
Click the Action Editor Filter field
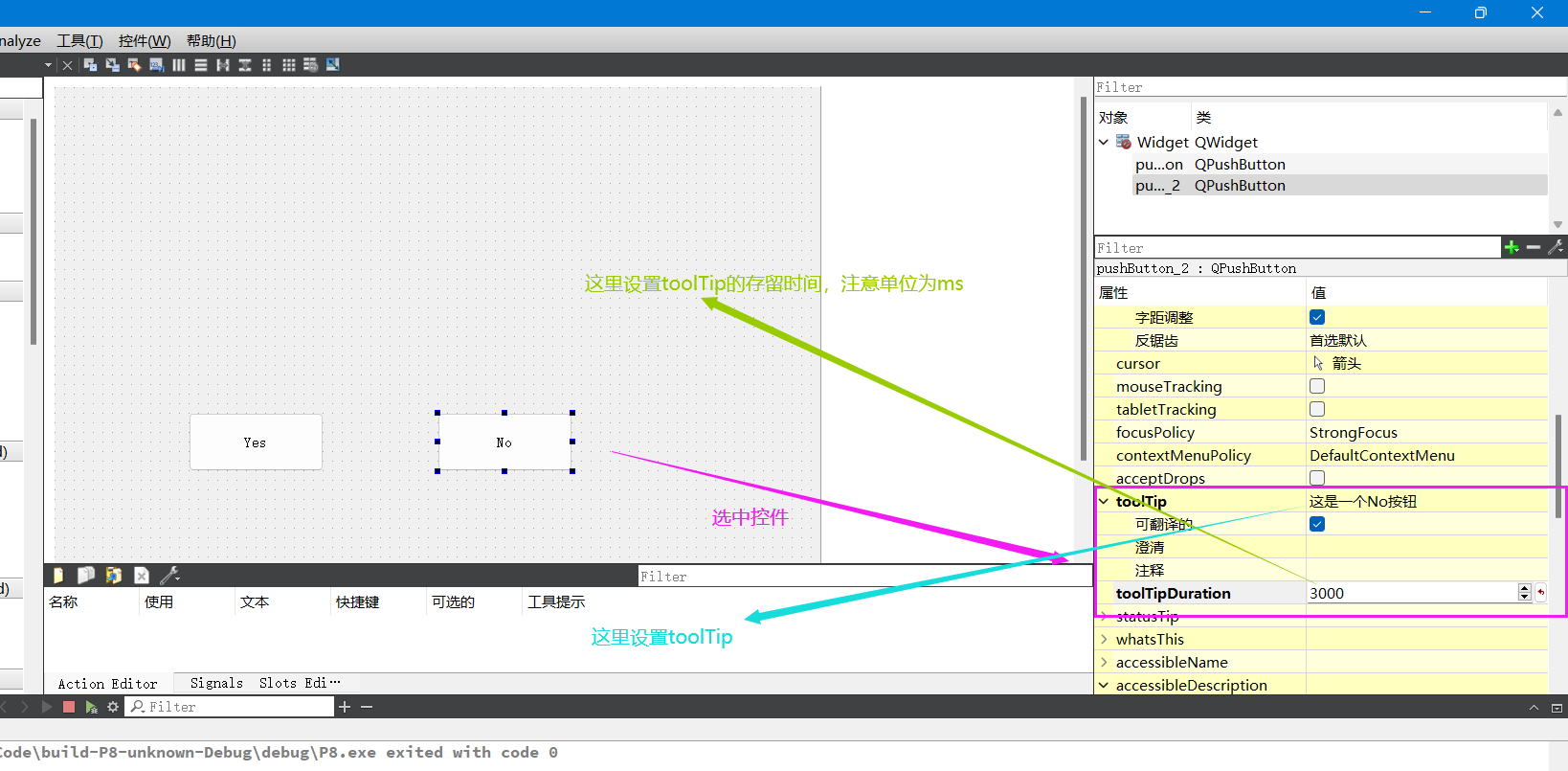(865, 577)
